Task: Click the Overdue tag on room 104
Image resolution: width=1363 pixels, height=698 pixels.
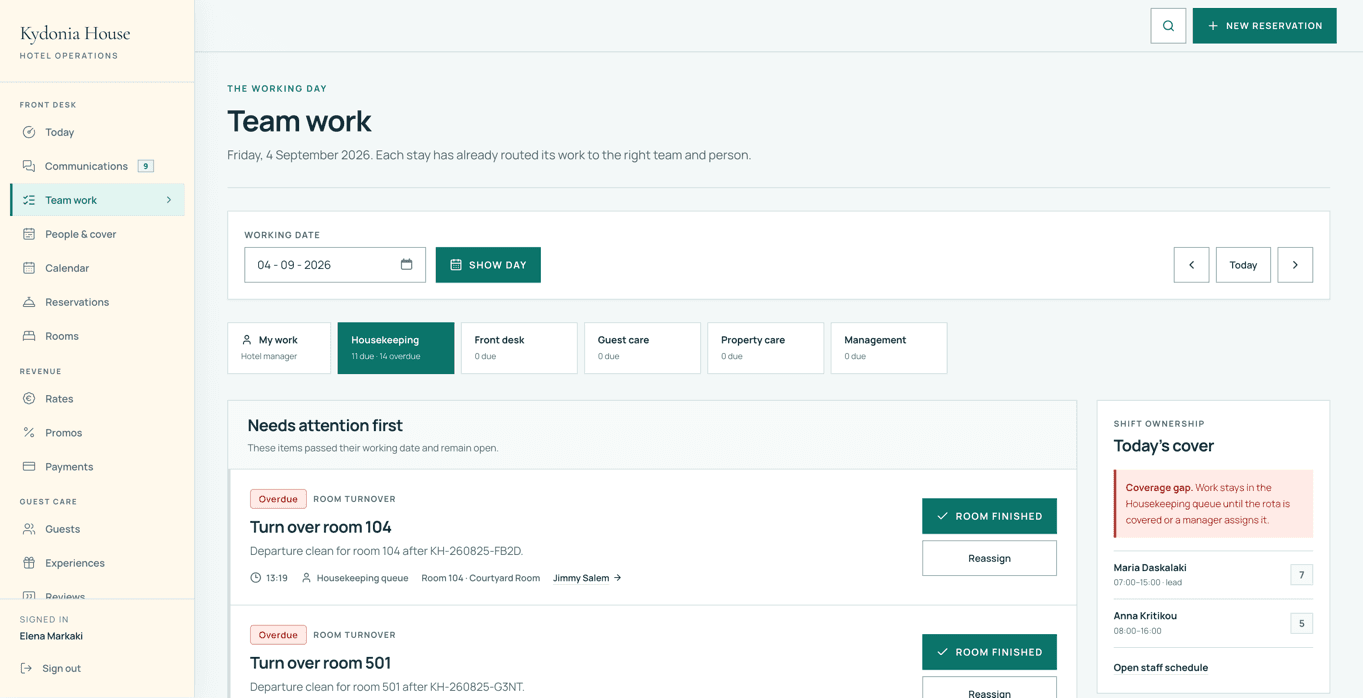Action: 278,499
